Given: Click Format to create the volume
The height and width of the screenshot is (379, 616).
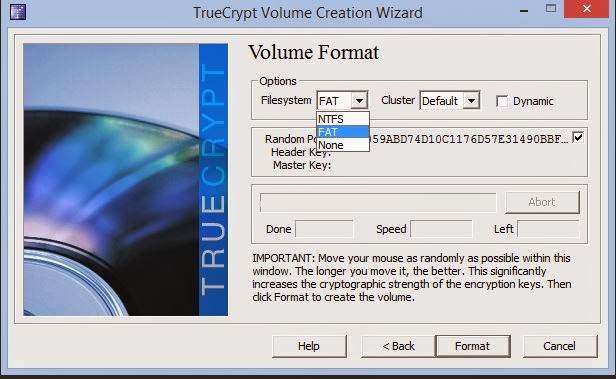Looking at the screenshot, I should point(473,346).
